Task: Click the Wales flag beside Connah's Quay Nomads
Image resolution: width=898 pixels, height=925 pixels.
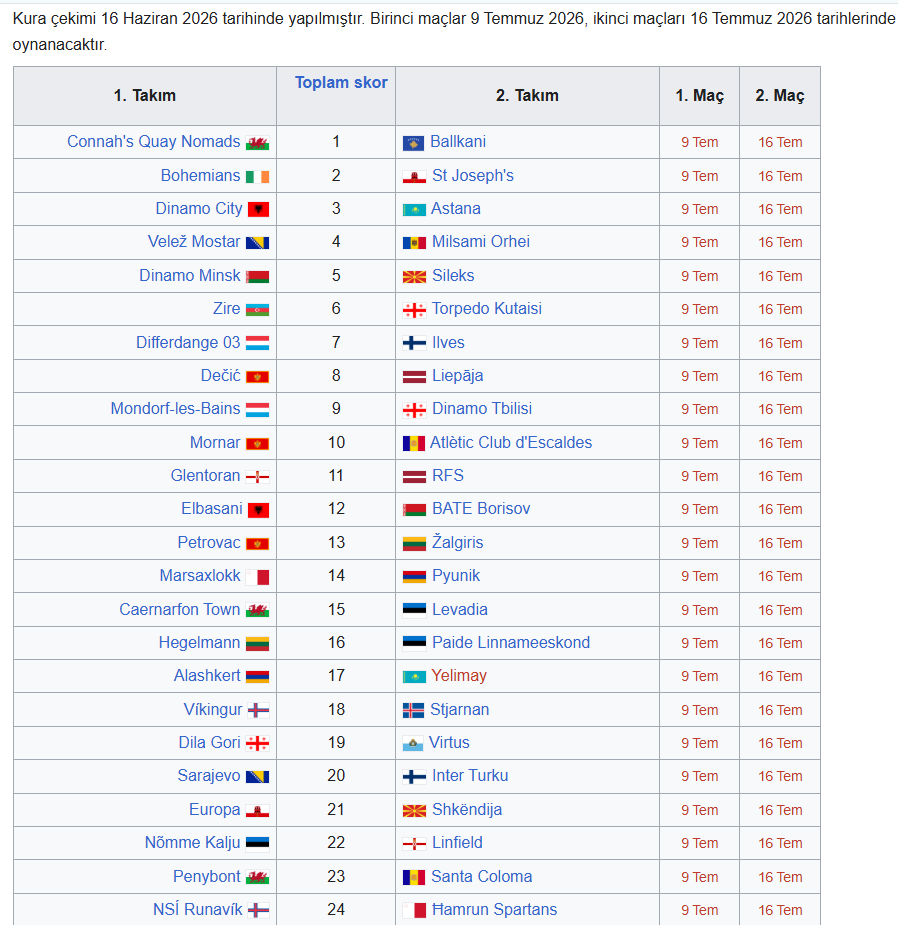Action: click(257, 143)
